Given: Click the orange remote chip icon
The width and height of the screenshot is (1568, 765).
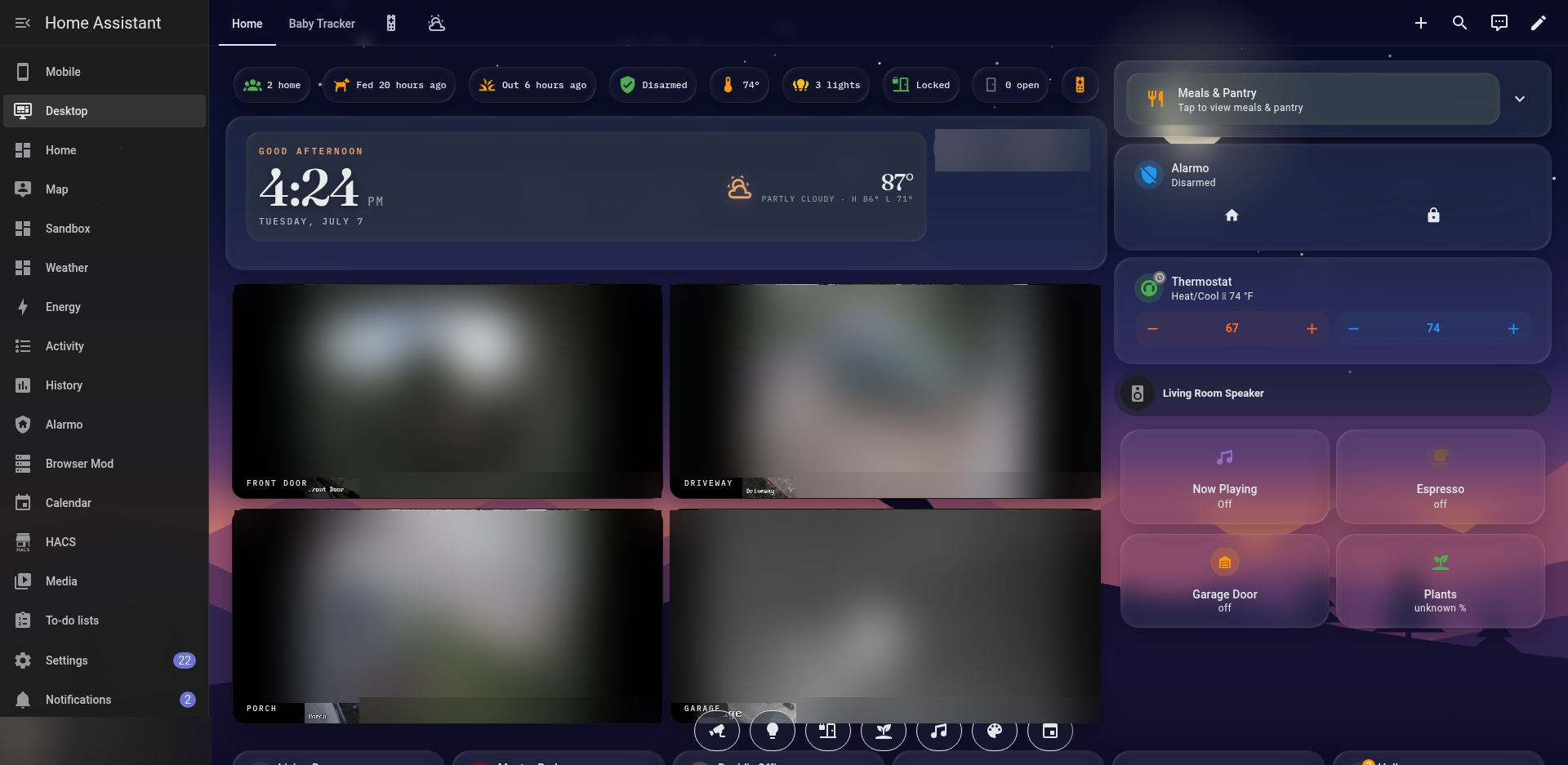Looking at the screenshot, I should point(1080,85).
